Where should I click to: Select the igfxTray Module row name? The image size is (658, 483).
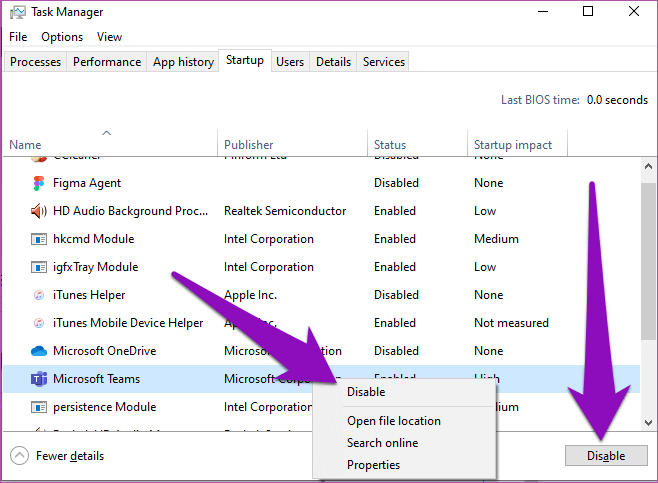coord(95,267)
